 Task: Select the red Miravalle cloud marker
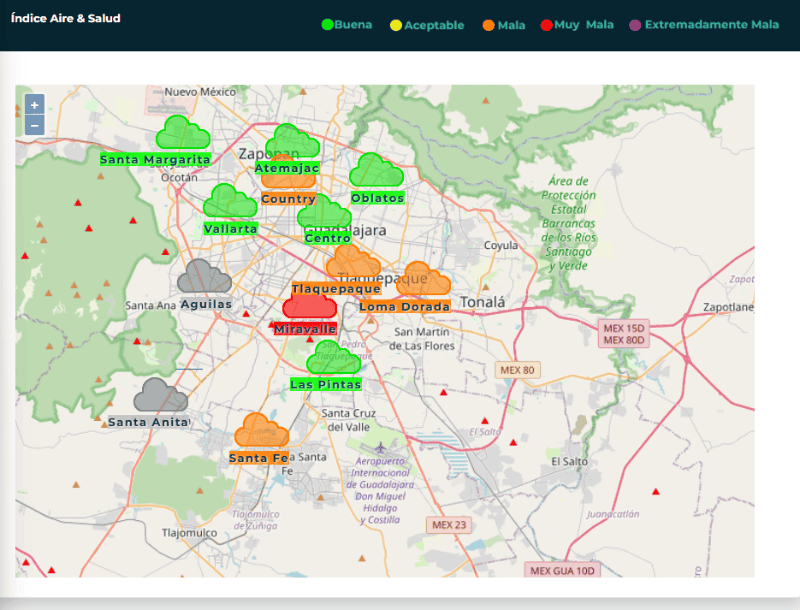coord(309,307)
